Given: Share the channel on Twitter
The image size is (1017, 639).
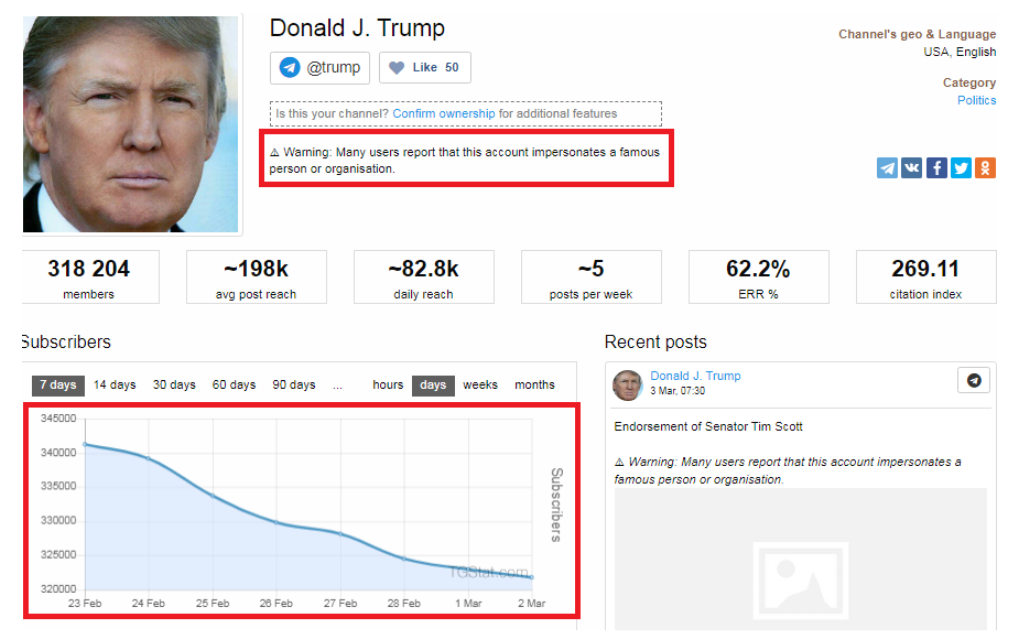Looking at the screenshot, I should click(961, 168).
